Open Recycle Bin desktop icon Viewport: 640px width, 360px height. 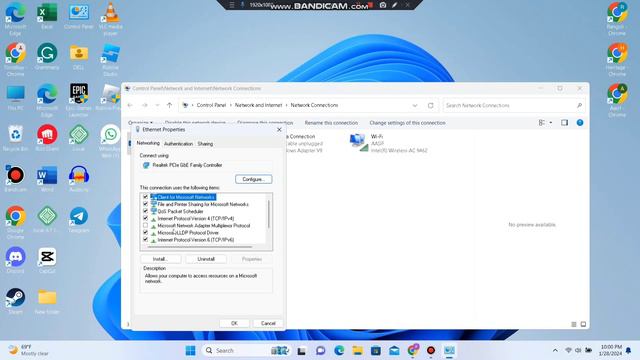coord(16,138)
